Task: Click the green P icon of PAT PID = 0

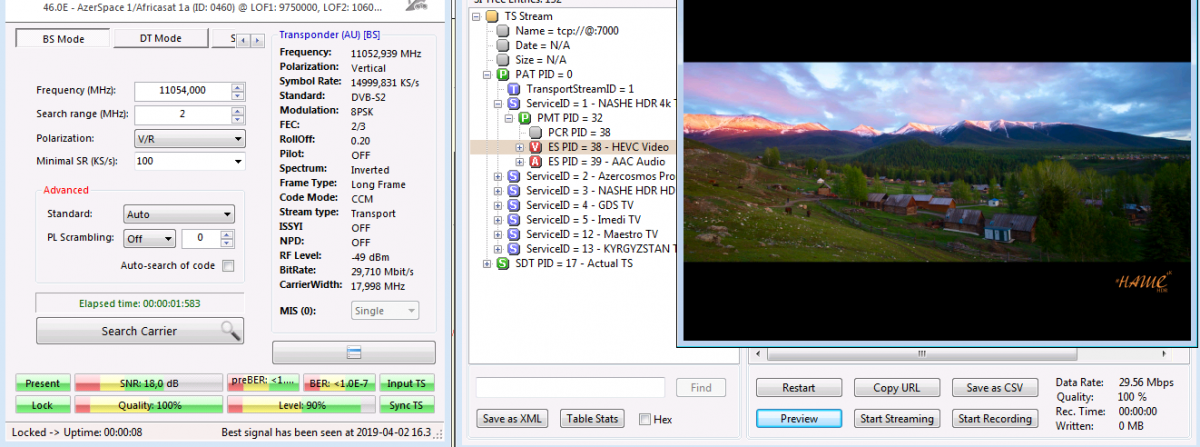Action: click(x=503, y=75)
